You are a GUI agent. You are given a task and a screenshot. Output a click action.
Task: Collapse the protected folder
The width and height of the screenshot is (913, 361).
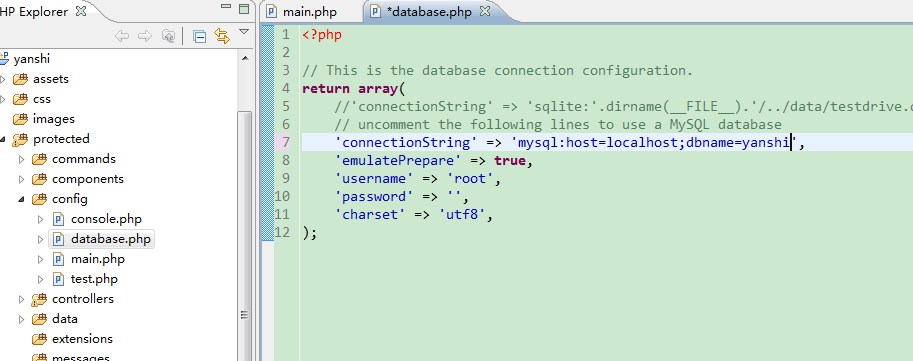coord(2,139)
